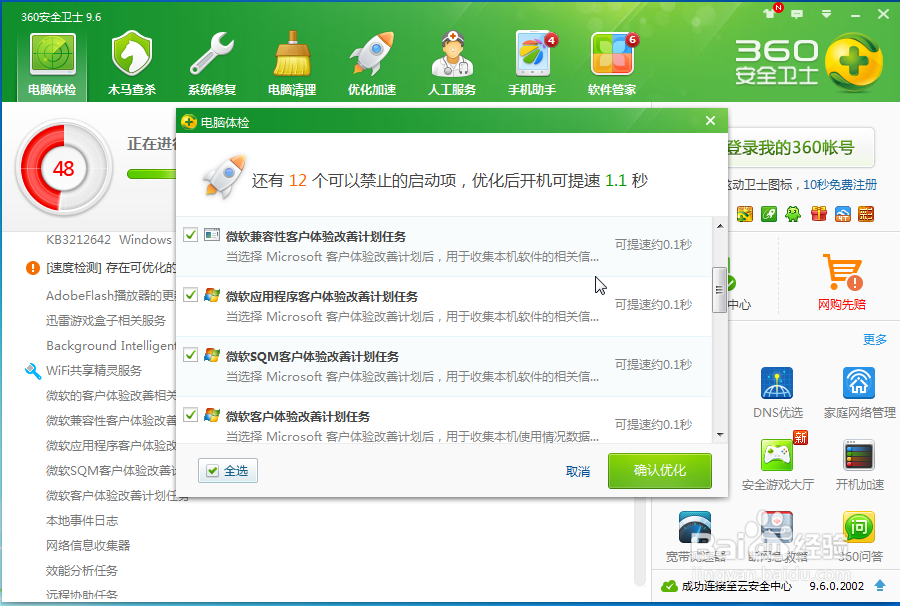900x606 pixels.
Task: Open the main menu dropdown arrow in the title bar
Action: point(827,14)
